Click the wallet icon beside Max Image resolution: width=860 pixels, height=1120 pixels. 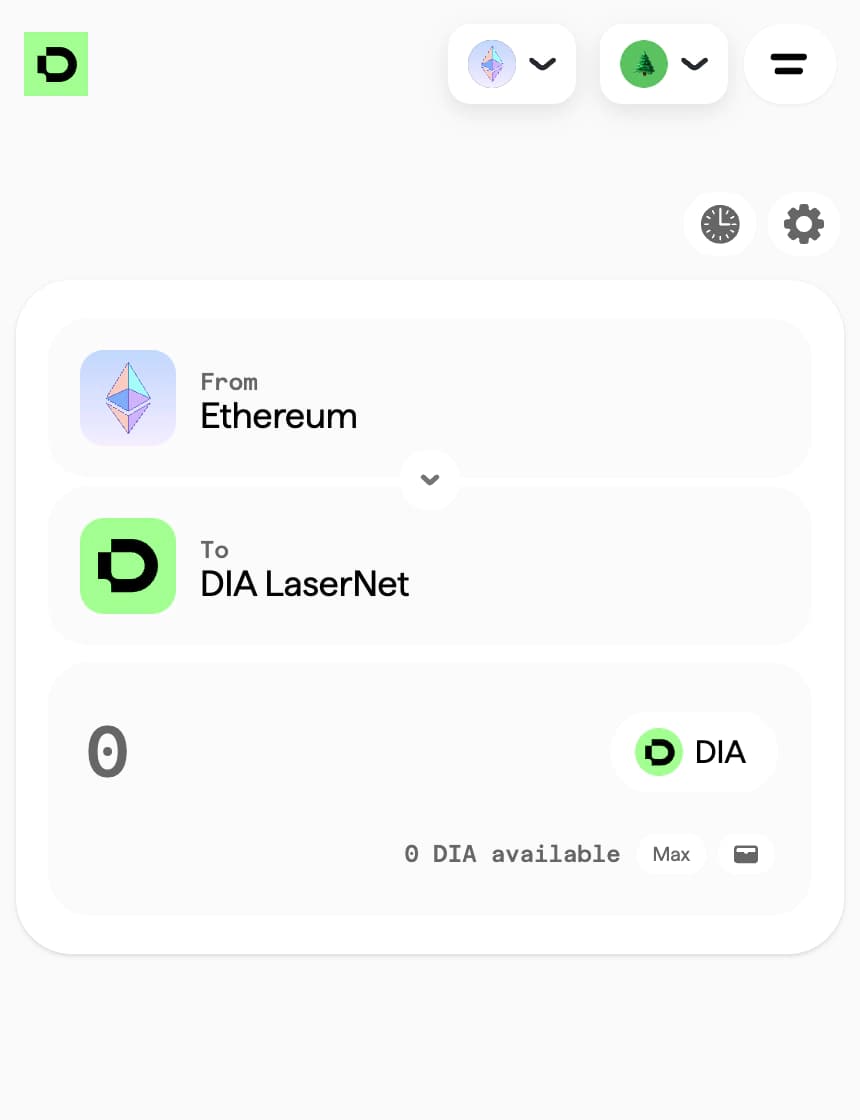pyautogui.click(x=746, y=854)
